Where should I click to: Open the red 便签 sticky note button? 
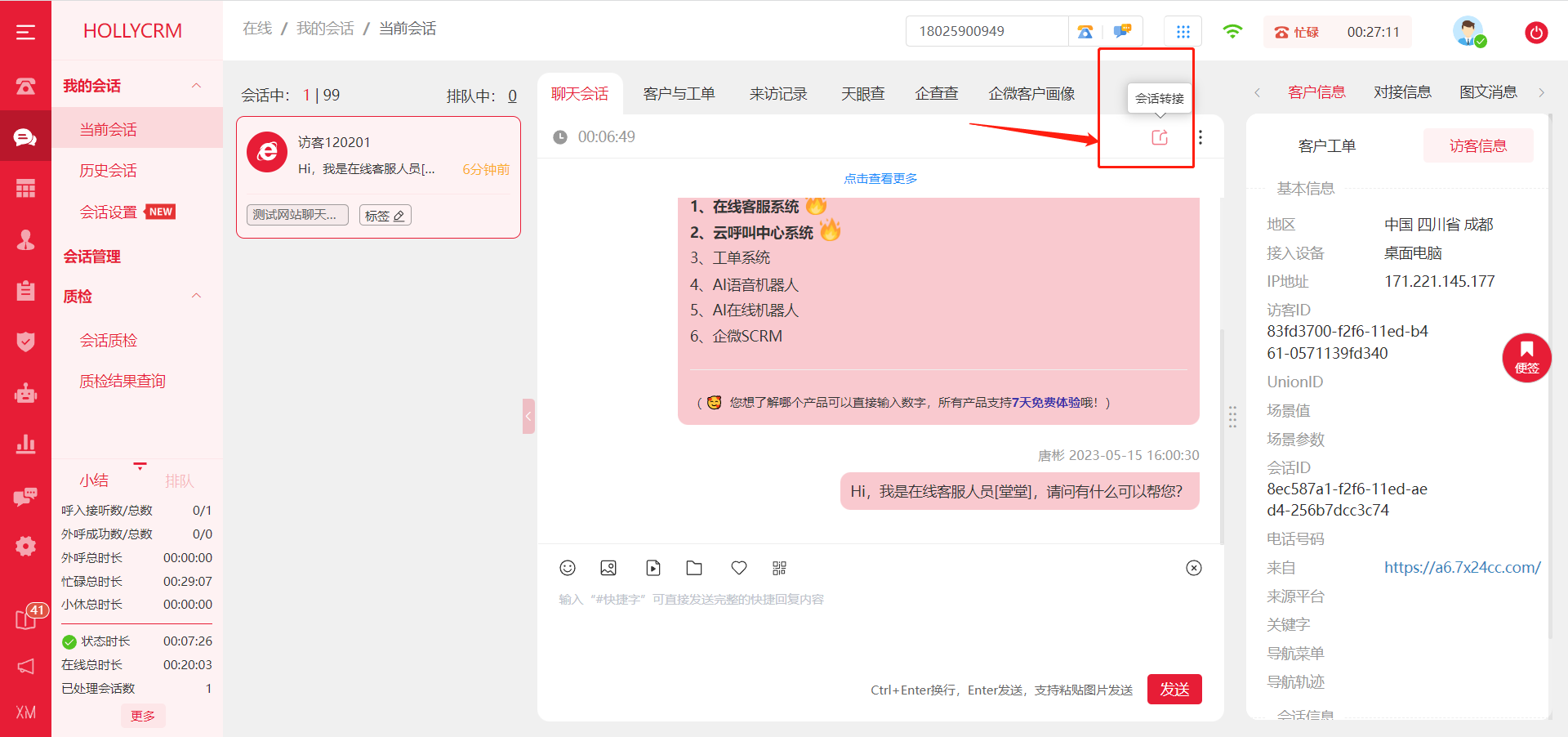pyautogui.click(x=1526, y=358)
